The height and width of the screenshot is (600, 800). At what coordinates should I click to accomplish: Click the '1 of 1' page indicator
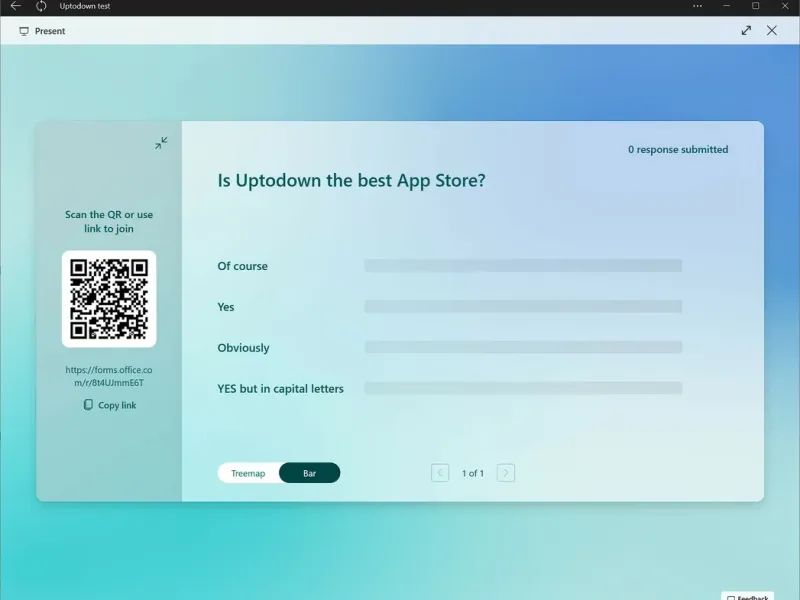tap(473, 473)
